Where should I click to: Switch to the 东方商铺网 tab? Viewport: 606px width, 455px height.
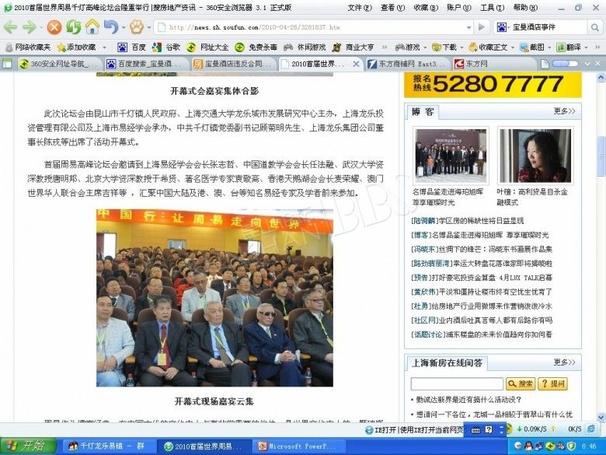tap(391, 64)
